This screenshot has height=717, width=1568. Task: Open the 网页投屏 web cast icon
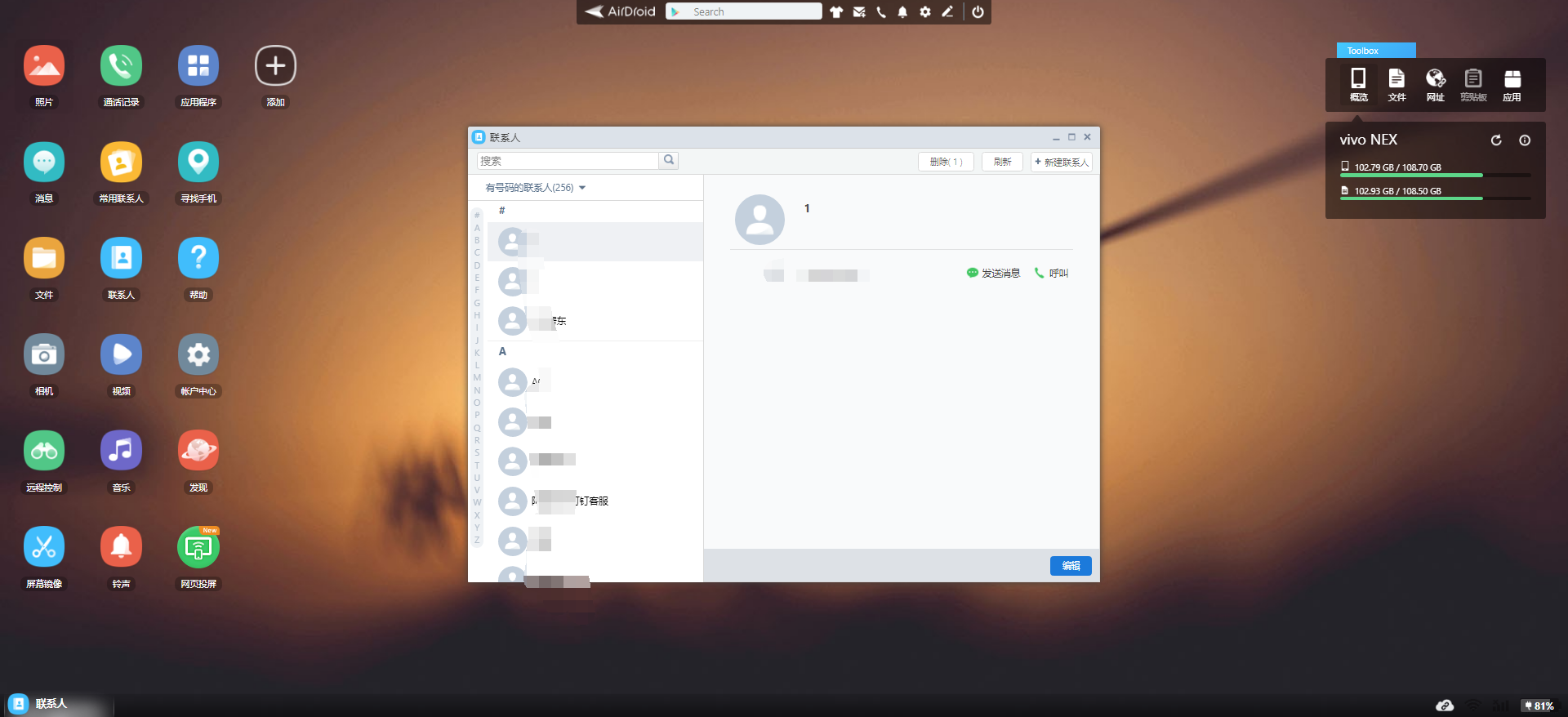point(198,548)
